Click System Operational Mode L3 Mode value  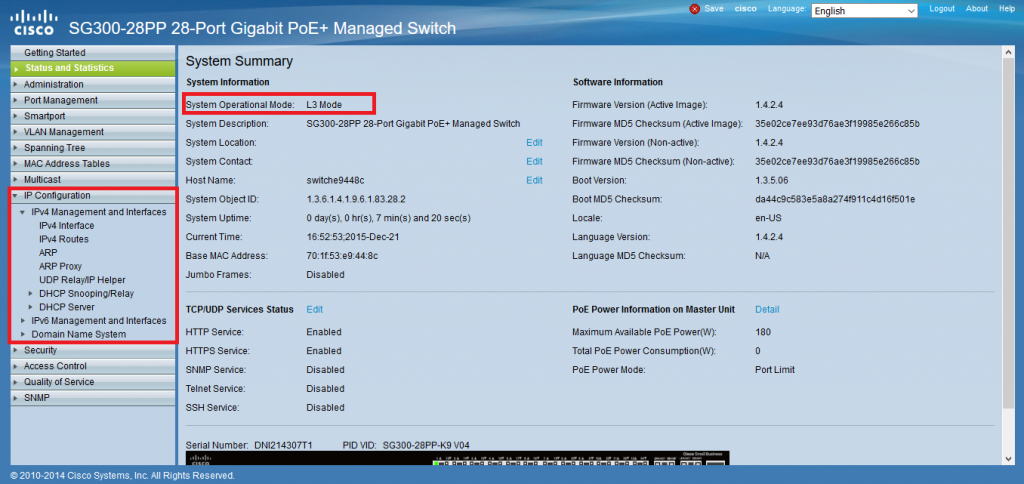pyautogui.click(x=324, y=105)
